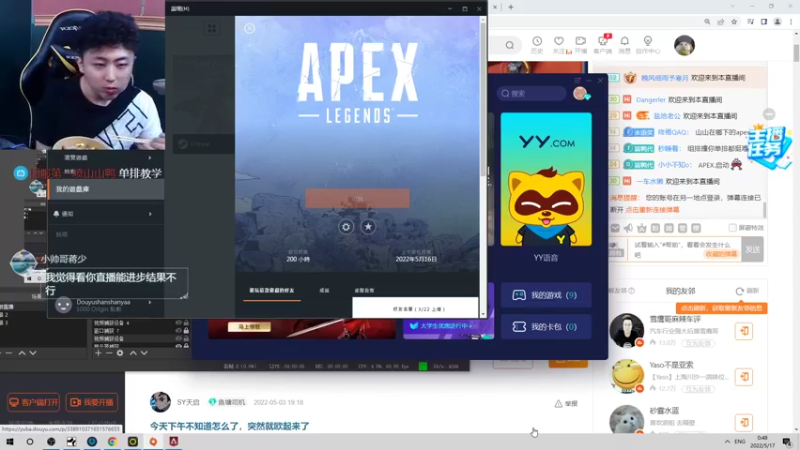Open the 开播 camera icon on Douyu
The width and height of the screenshot is (800, 450).
[x=581, y=45]
